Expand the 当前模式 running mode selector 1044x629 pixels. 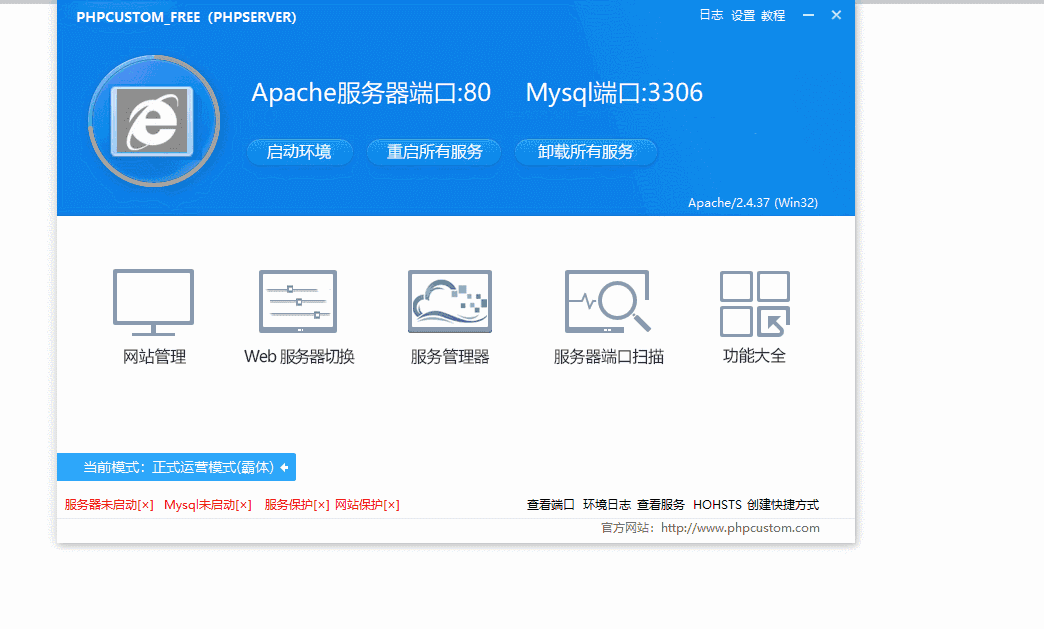[176, 467]
